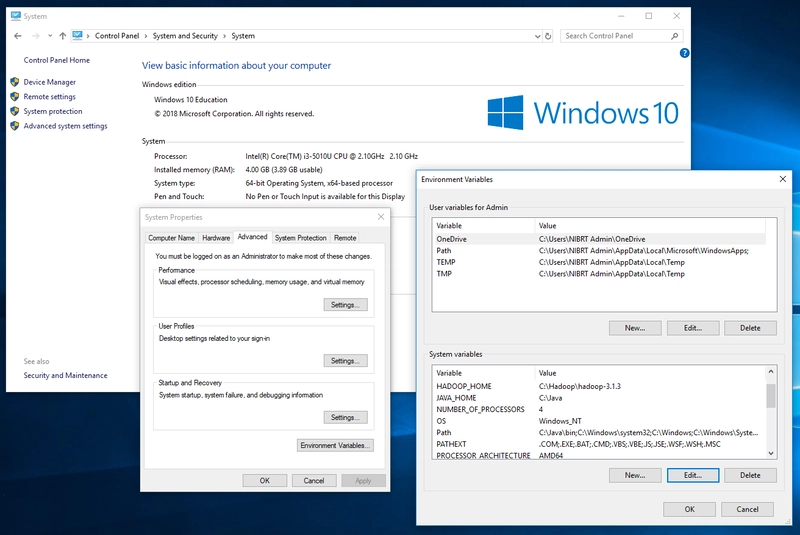Click the shield icon beside Device Manager
The height and width of the screenshot is (535, 800).
click(x=15, y=82)
